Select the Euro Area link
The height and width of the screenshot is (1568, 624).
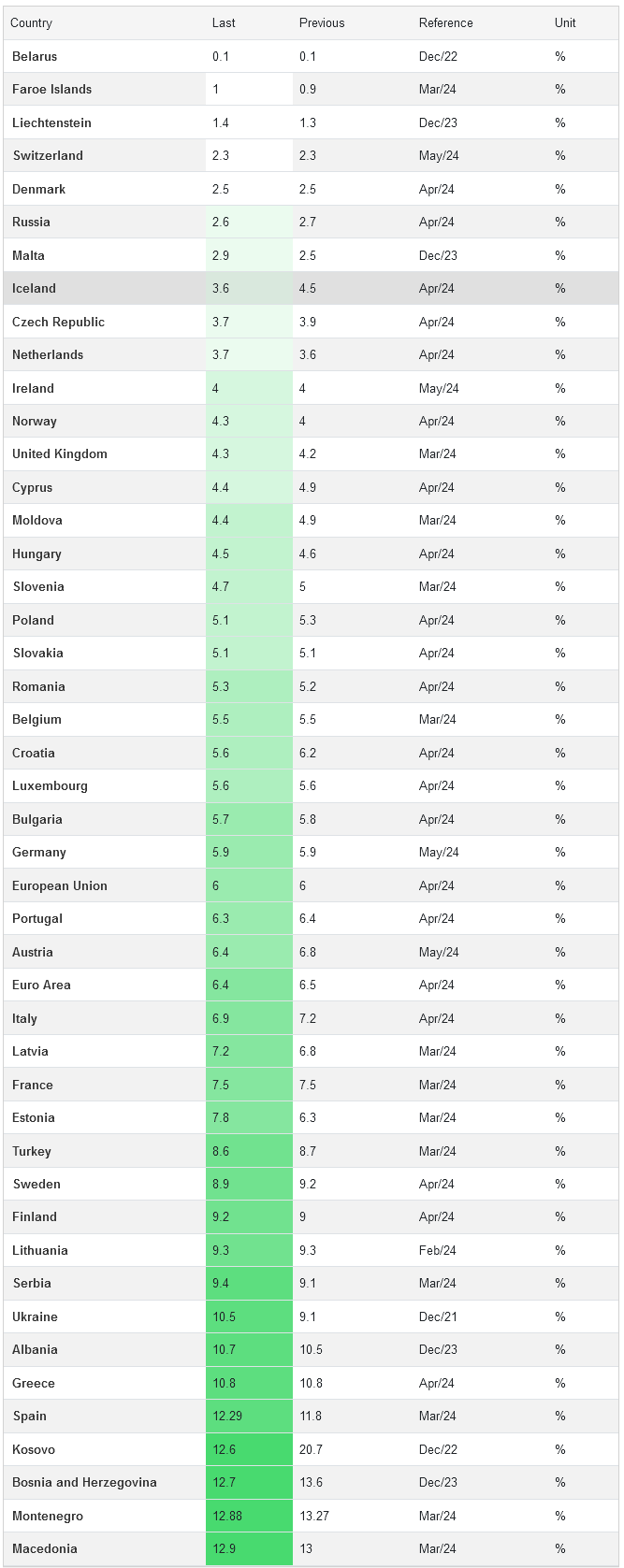click(41, 985)
